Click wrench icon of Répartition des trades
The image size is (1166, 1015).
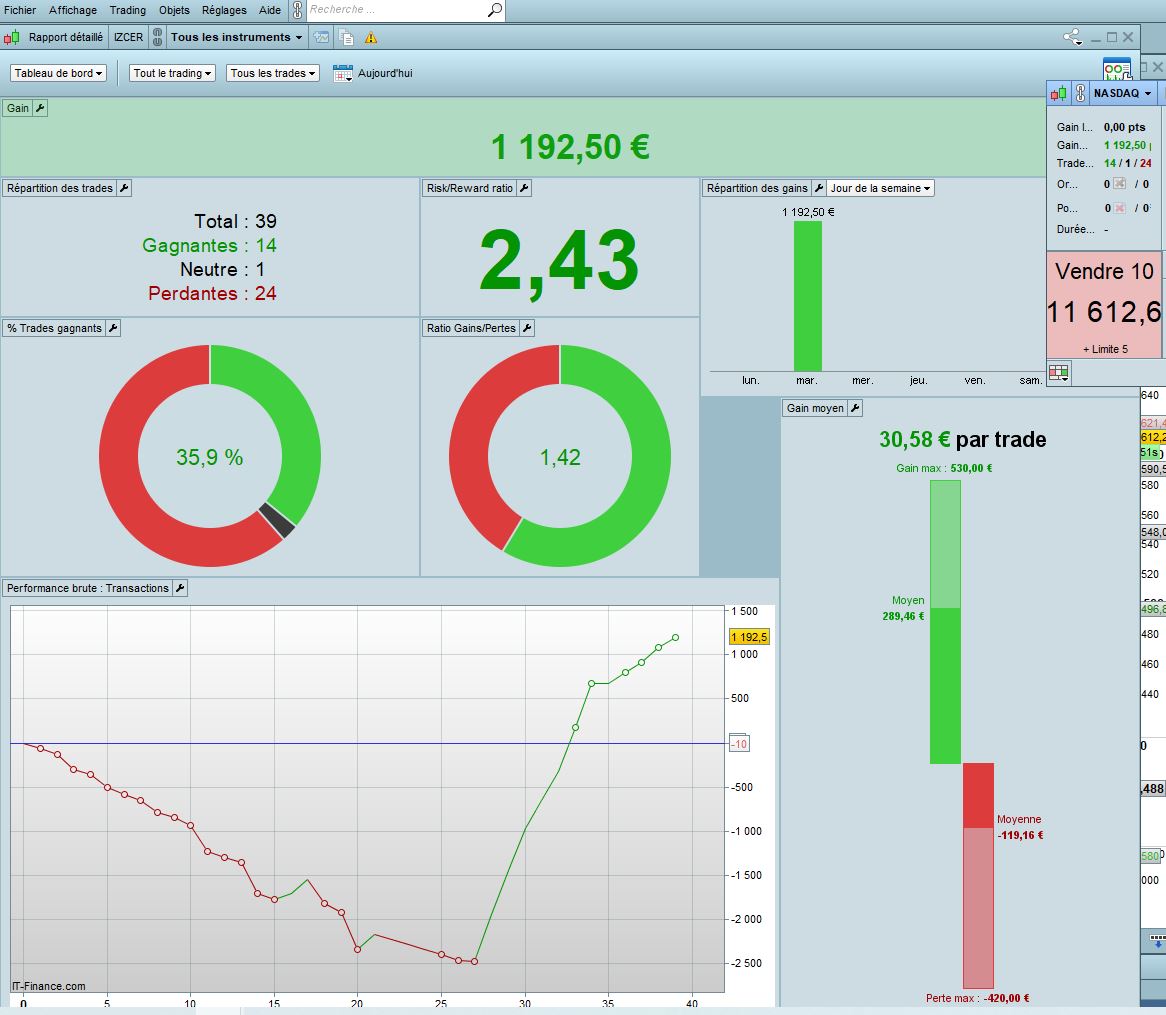(x=124, y=188)
